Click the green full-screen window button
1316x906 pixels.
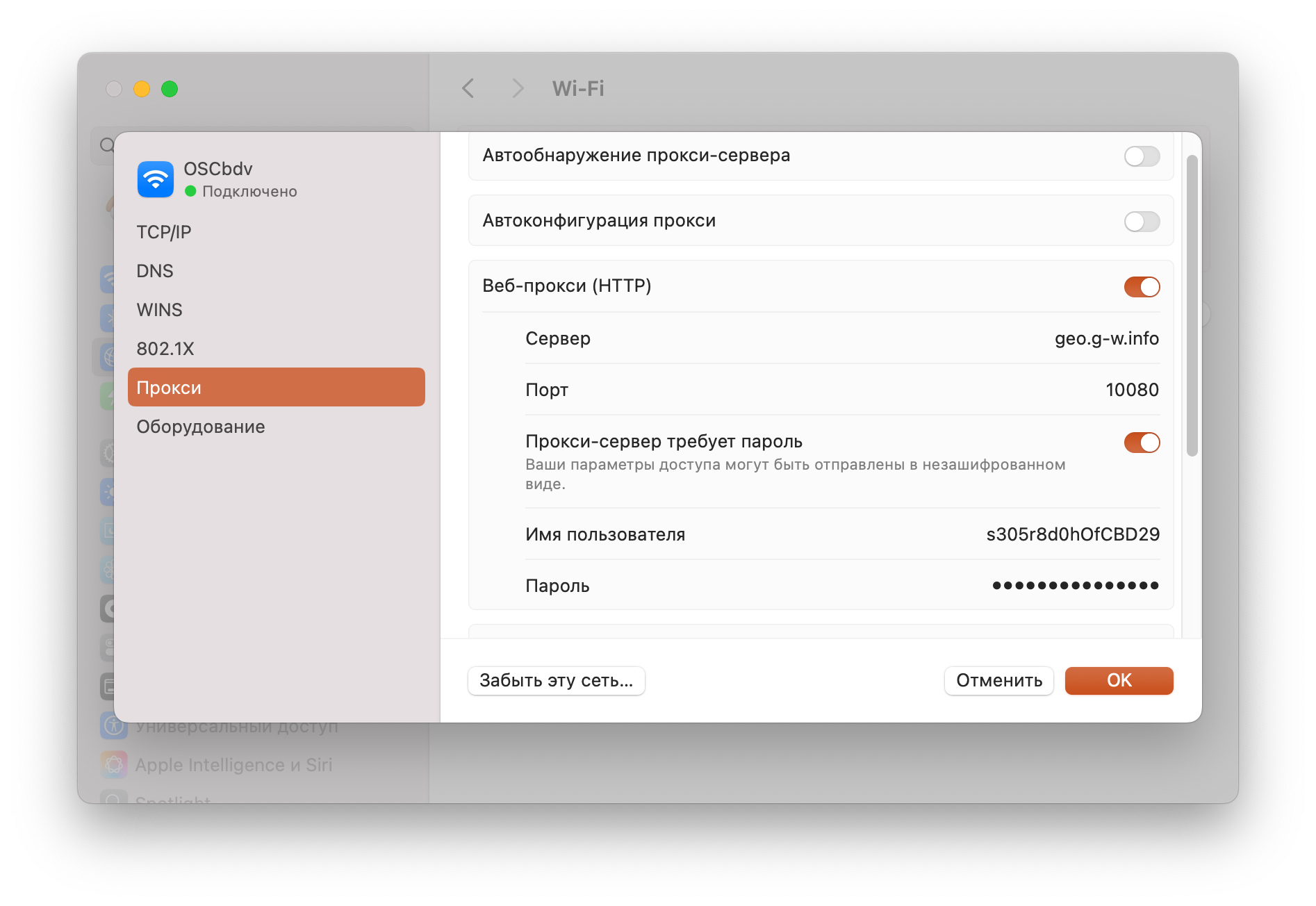pos(170,89)
